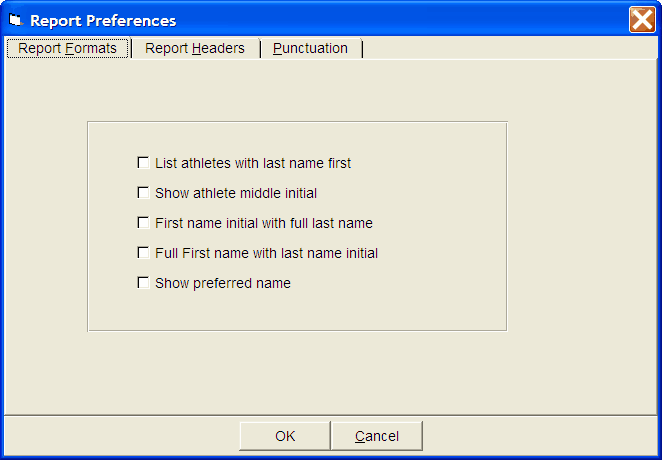The width and height of the screenshot is (662, 460).
Task: Close the Report Preferences dialog
Action: tap(642, 20)
